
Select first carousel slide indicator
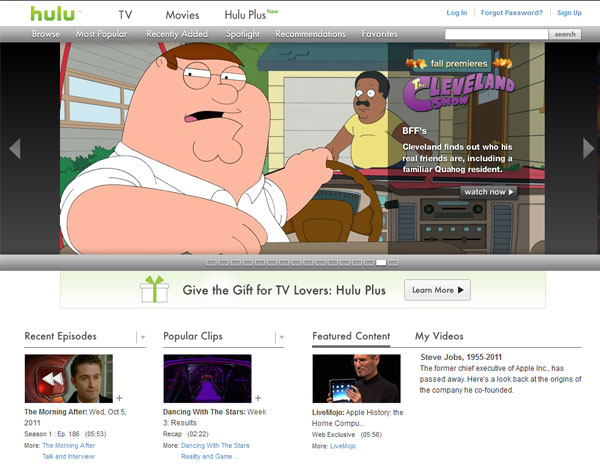point(211,263)
